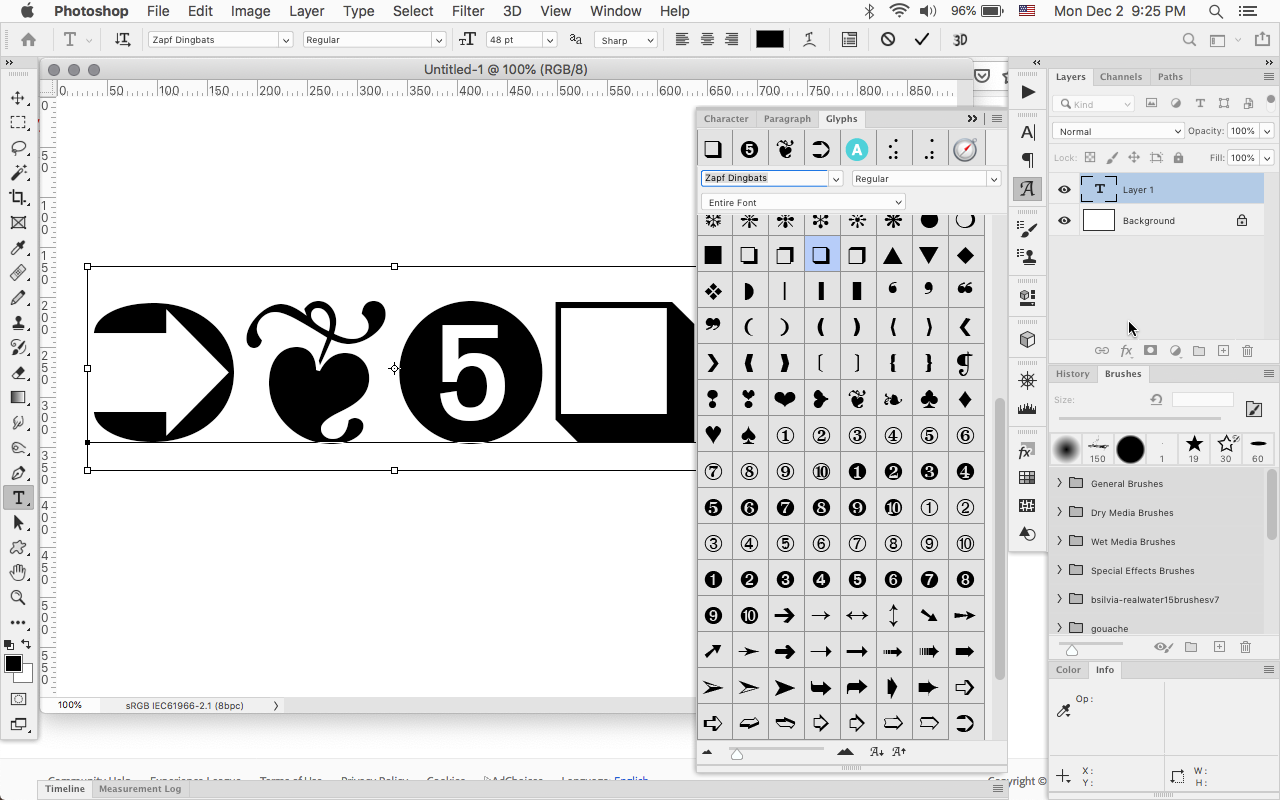Adjust the glyph size slider in the Glyphs panel
The width and height of the screenshot is (1280, 800).
pyautogui.click(x=737, y=753)
